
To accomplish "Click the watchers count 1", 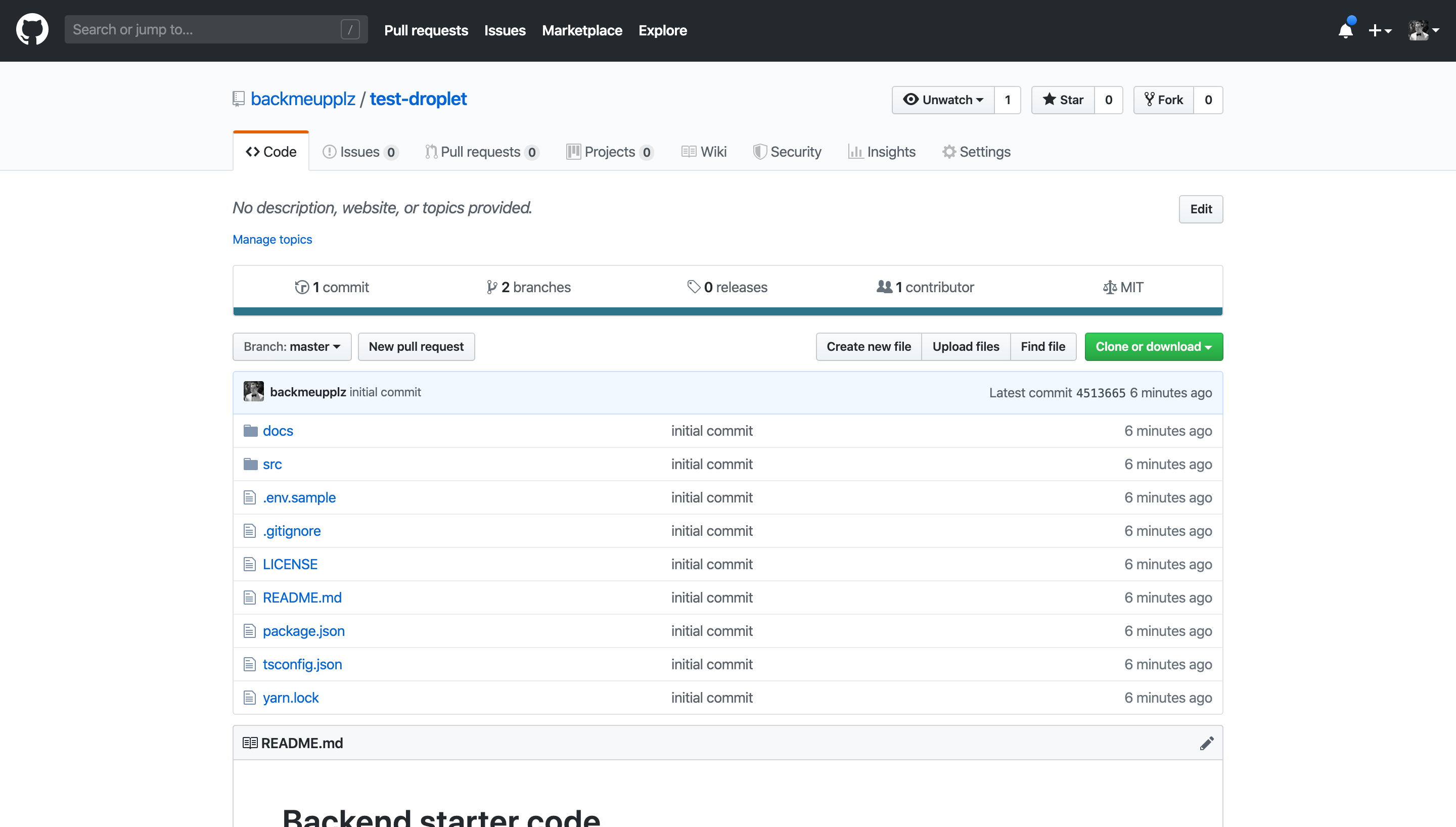I will (x=1008, y=100).
